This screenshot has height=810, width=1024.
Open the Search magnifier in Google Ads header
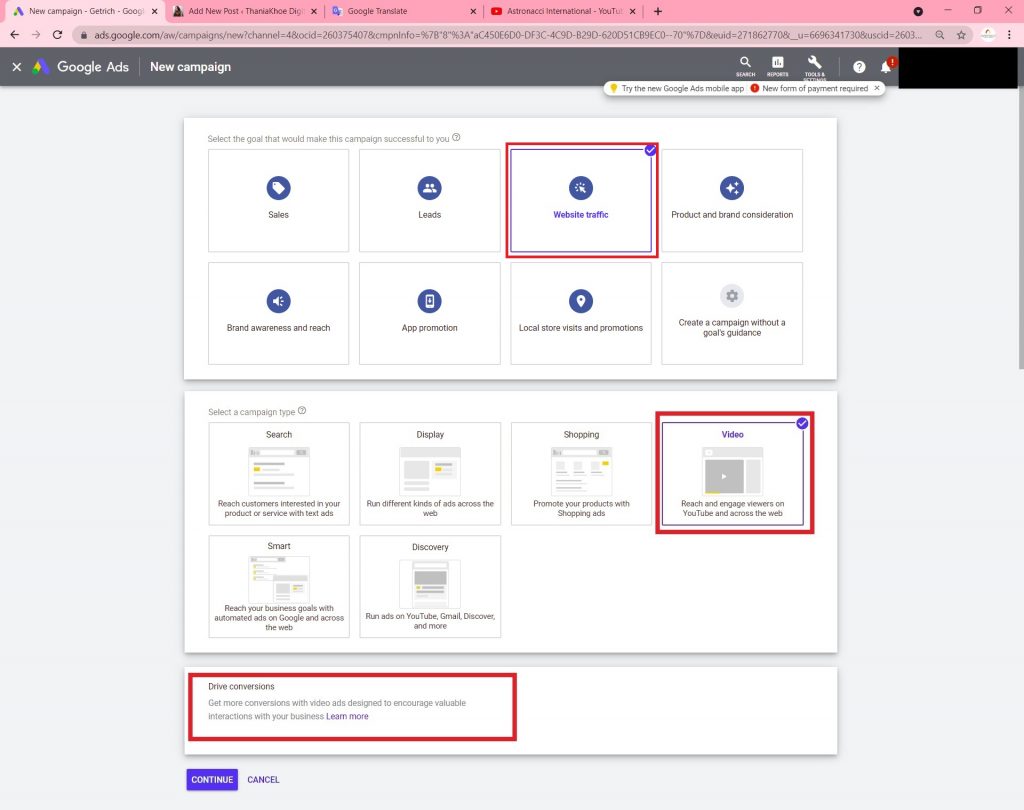tap(745, 63)
